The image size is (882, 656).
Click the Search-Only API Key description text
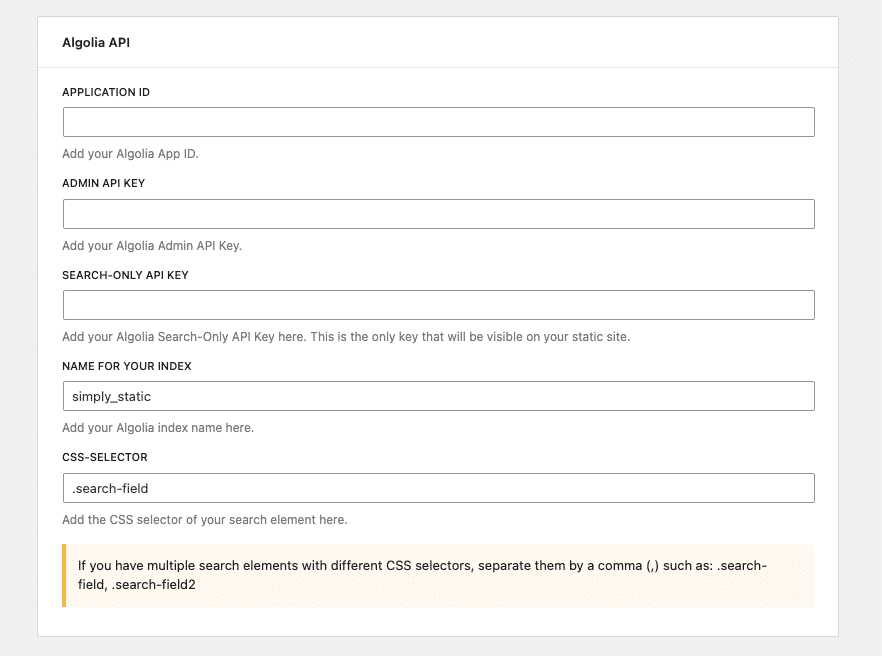click(x=346, y=337)
